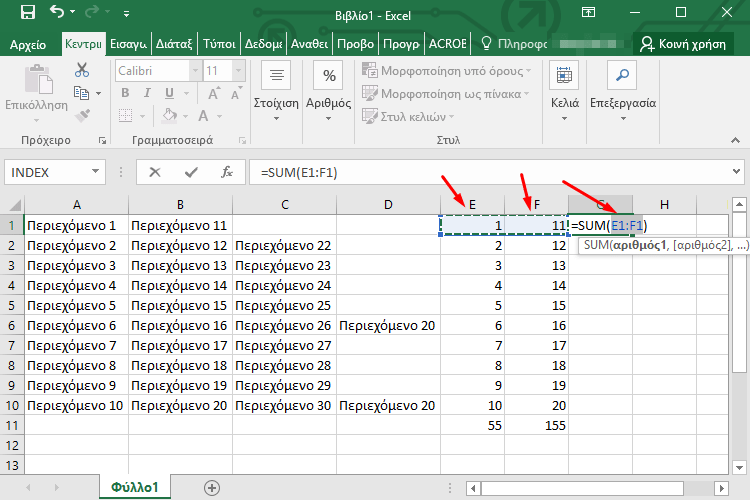This screenshot has height=500, width=750.
Task: Open the Επικόλληση dropdown arrow
Action: click(36, 119)
